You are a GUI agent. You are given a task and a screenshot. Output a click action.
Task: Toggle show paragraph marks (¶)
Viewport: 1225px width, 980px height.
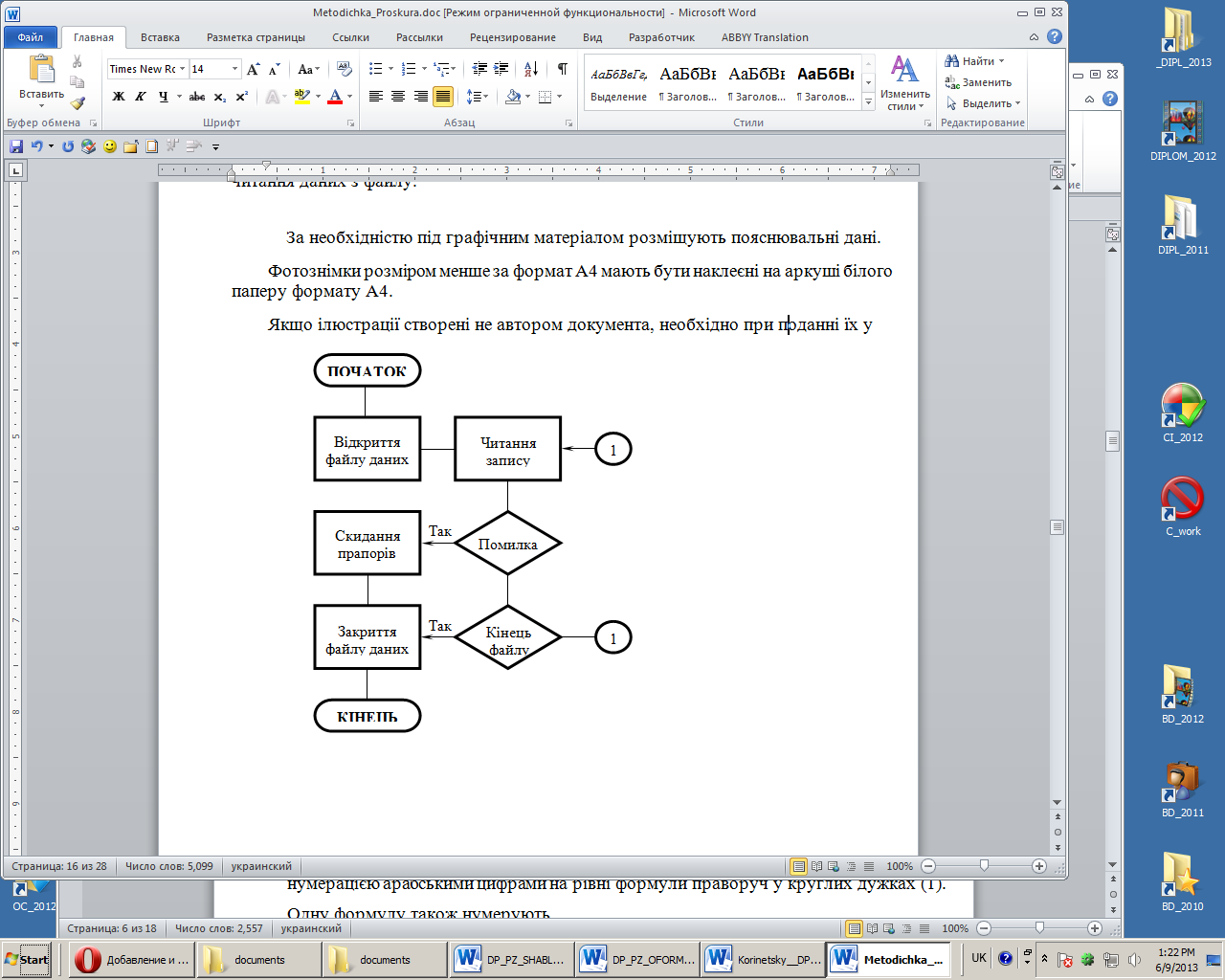(562, 69)
